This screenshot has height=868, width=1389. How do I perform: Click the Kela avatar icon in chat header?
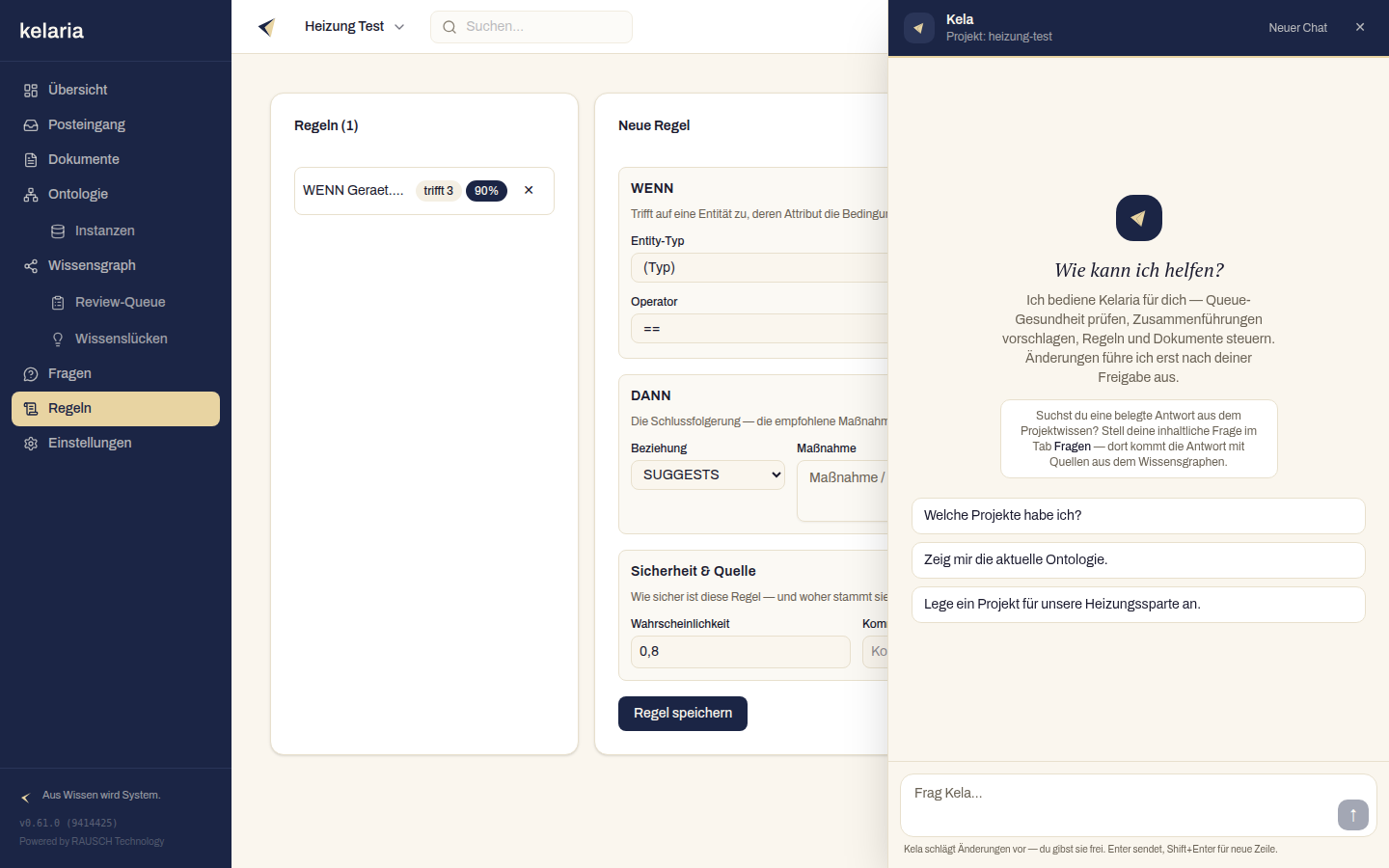[919, 28]
